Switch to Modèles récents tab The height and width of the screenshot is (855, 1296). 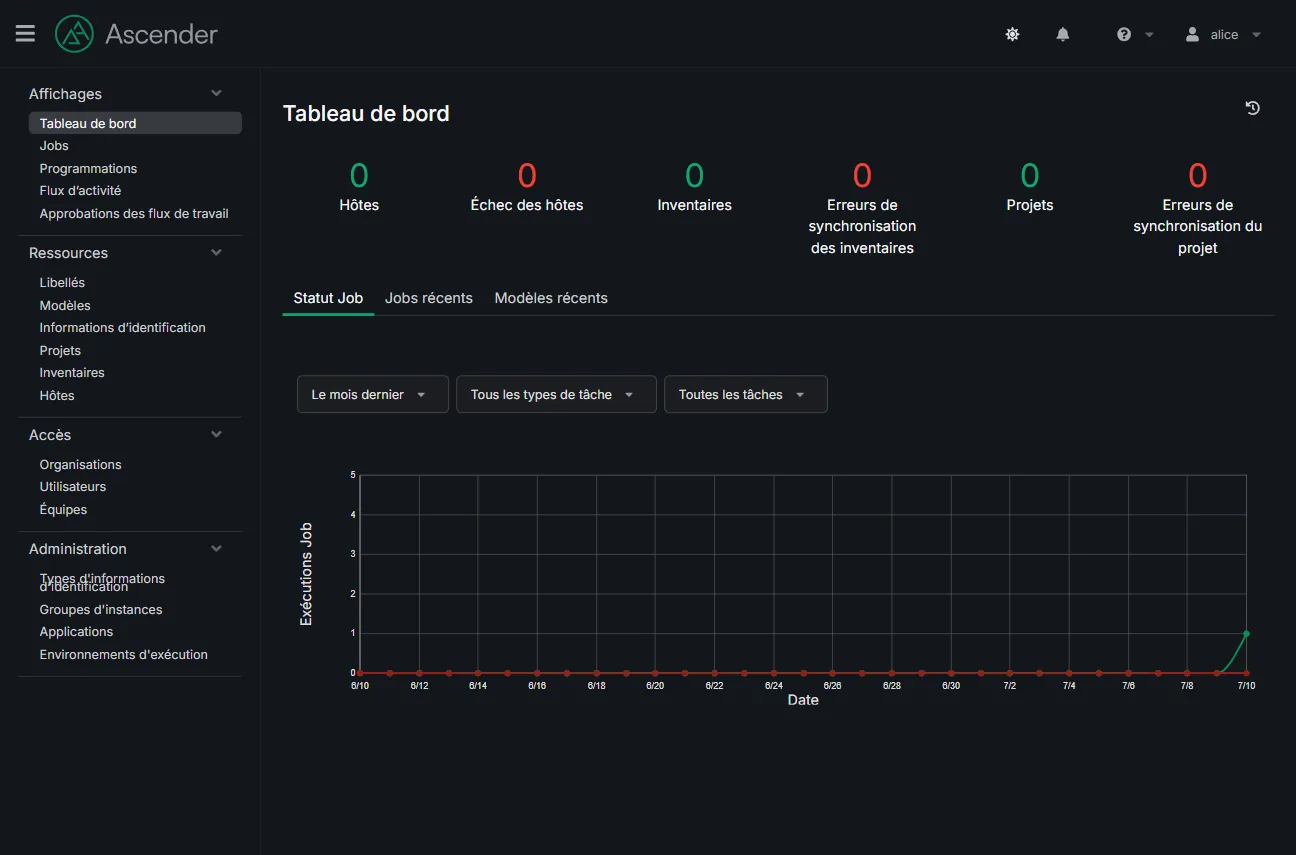[551, 298]
